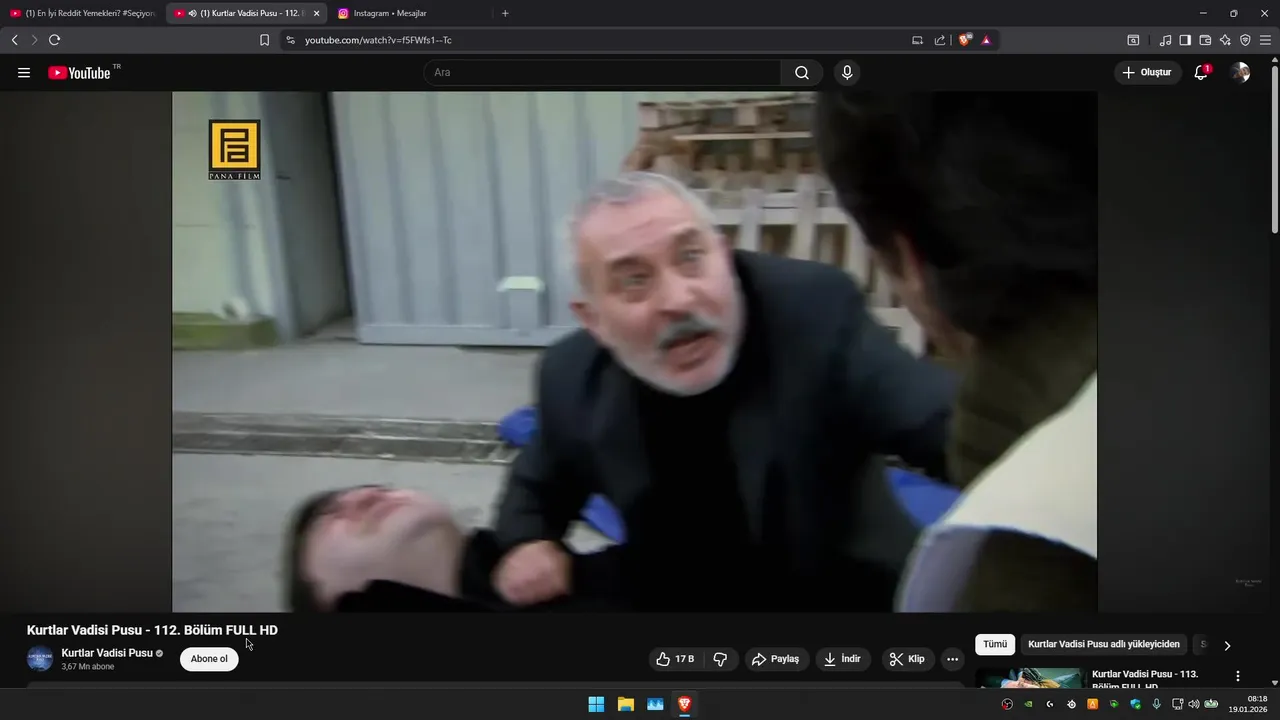
Task: Create a Klip from the video
Action: click(x=908, y=659)
